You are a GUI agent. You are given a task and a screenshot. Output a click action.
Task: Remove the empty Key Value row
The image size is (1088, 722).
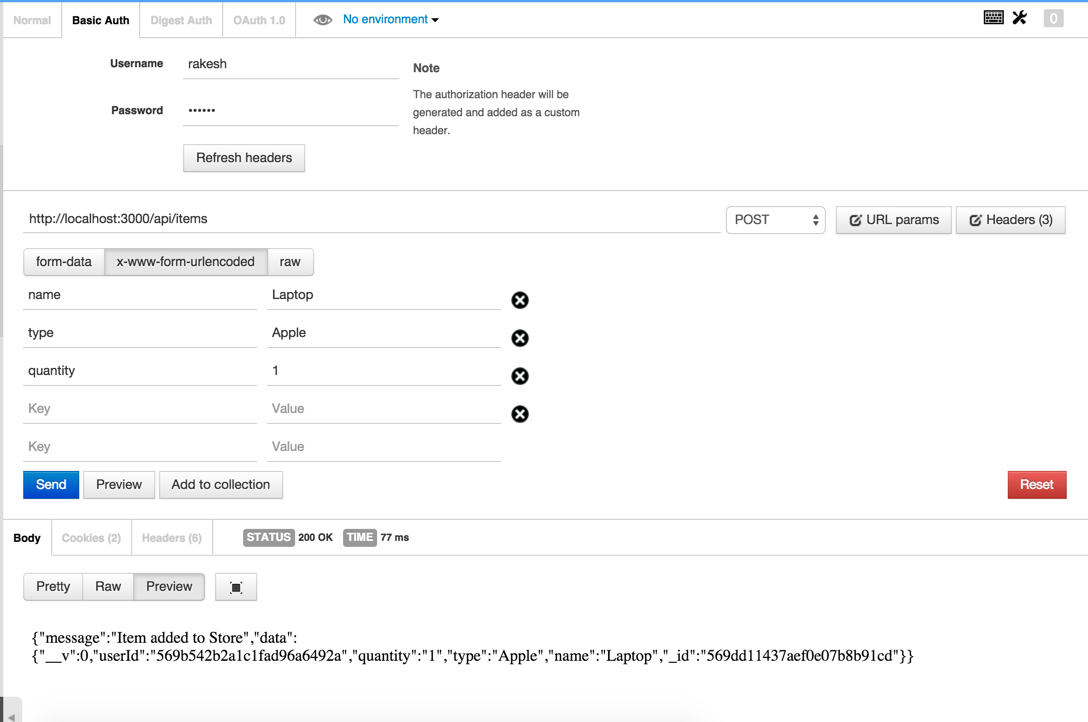pos(520,414)
